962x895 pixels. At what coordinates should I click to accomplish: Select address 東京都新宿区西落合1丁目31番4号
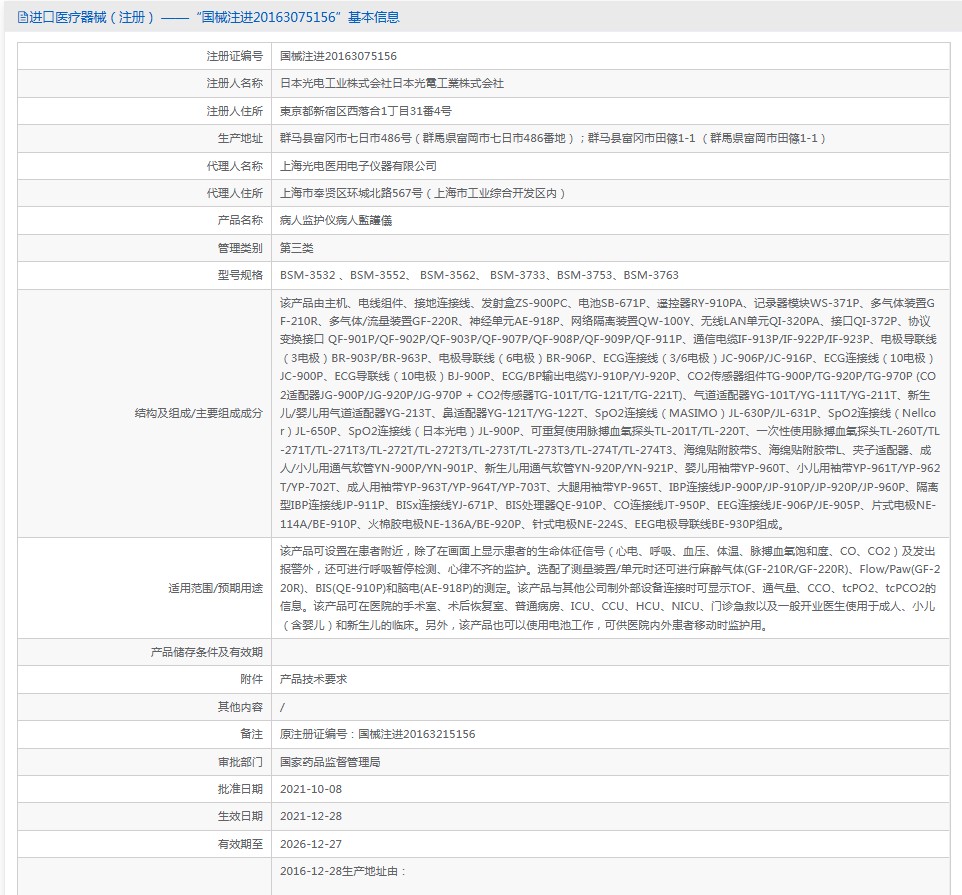[366, 111]
